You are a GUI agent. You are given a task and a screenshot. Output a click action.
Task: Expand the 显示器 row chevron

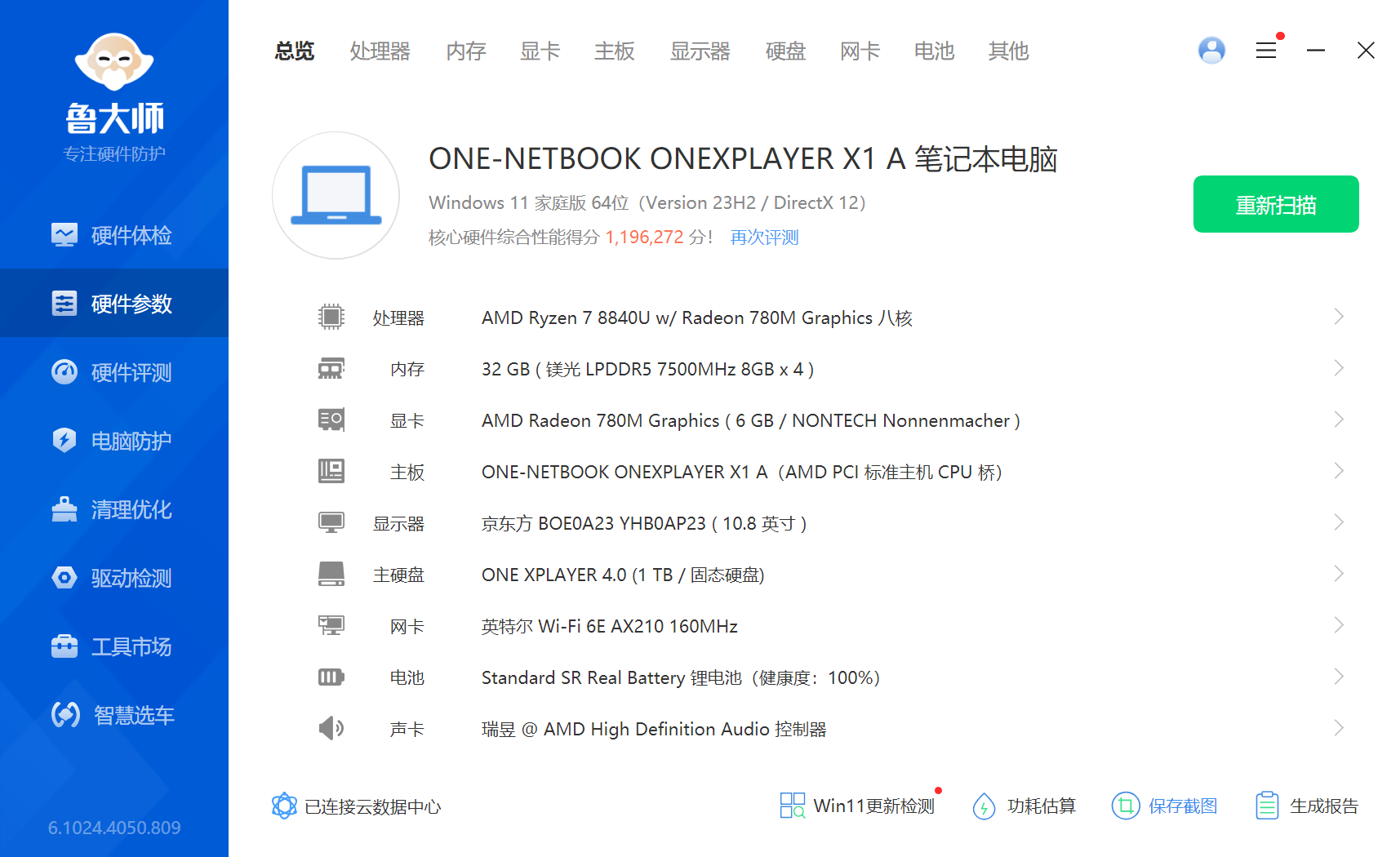coord(1339,522)
